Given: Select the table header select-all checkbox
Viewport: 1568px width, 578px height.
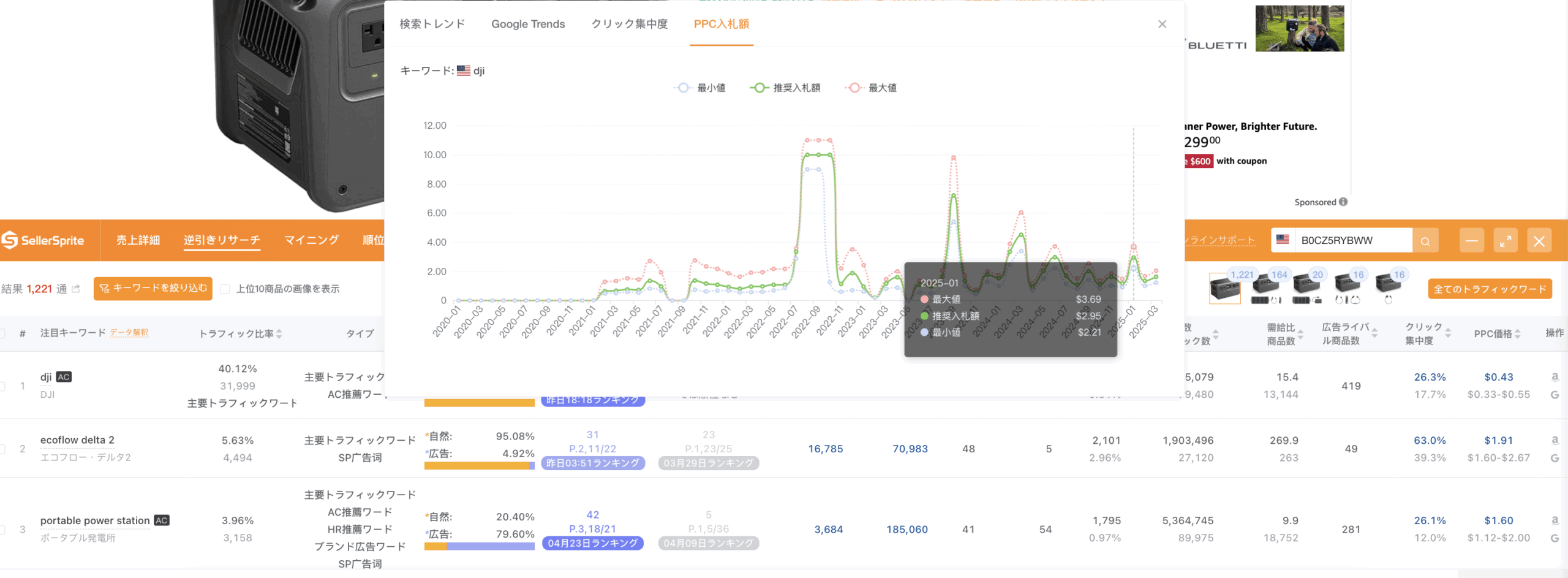Looking at the screenshot, I should tap(2, 333).
